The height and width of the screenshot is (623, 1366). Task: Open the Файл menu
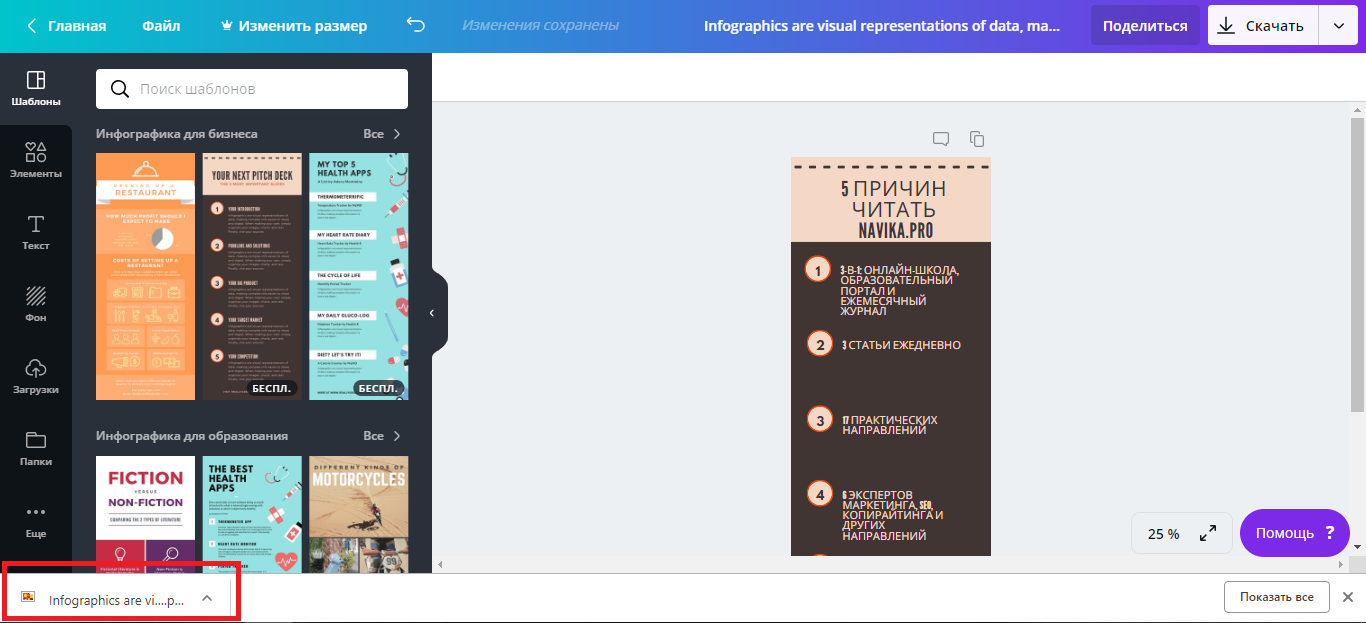(x=161, y=26)
